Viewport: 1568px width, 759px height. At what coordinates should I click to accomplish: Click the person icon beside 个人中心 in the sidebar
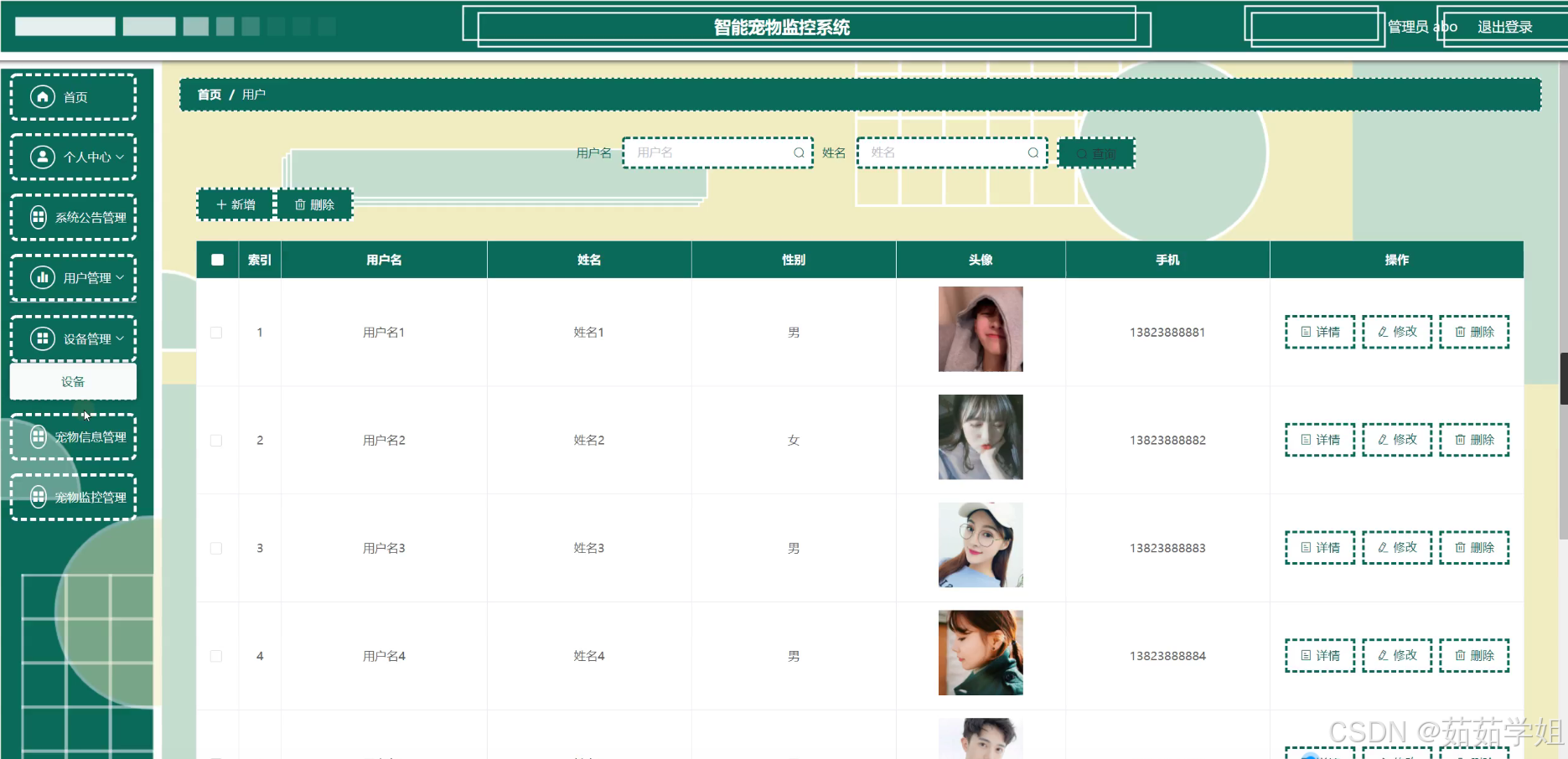pyautogui.click(x=43, y=157)
